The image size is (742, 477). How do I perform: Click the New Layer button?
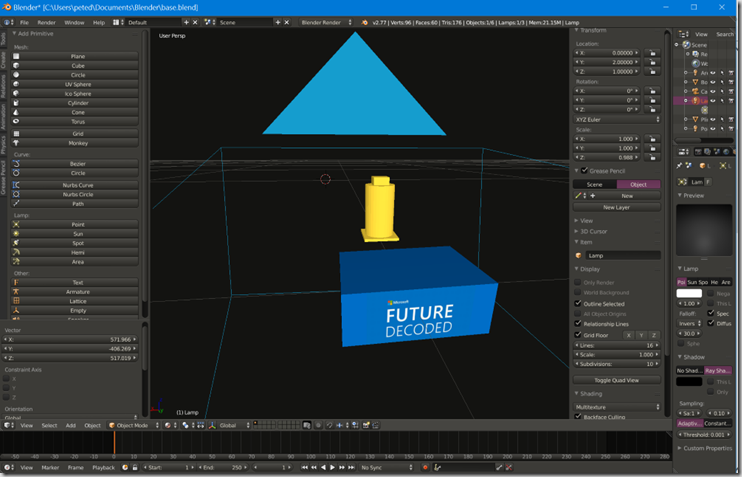pos(617,207)
